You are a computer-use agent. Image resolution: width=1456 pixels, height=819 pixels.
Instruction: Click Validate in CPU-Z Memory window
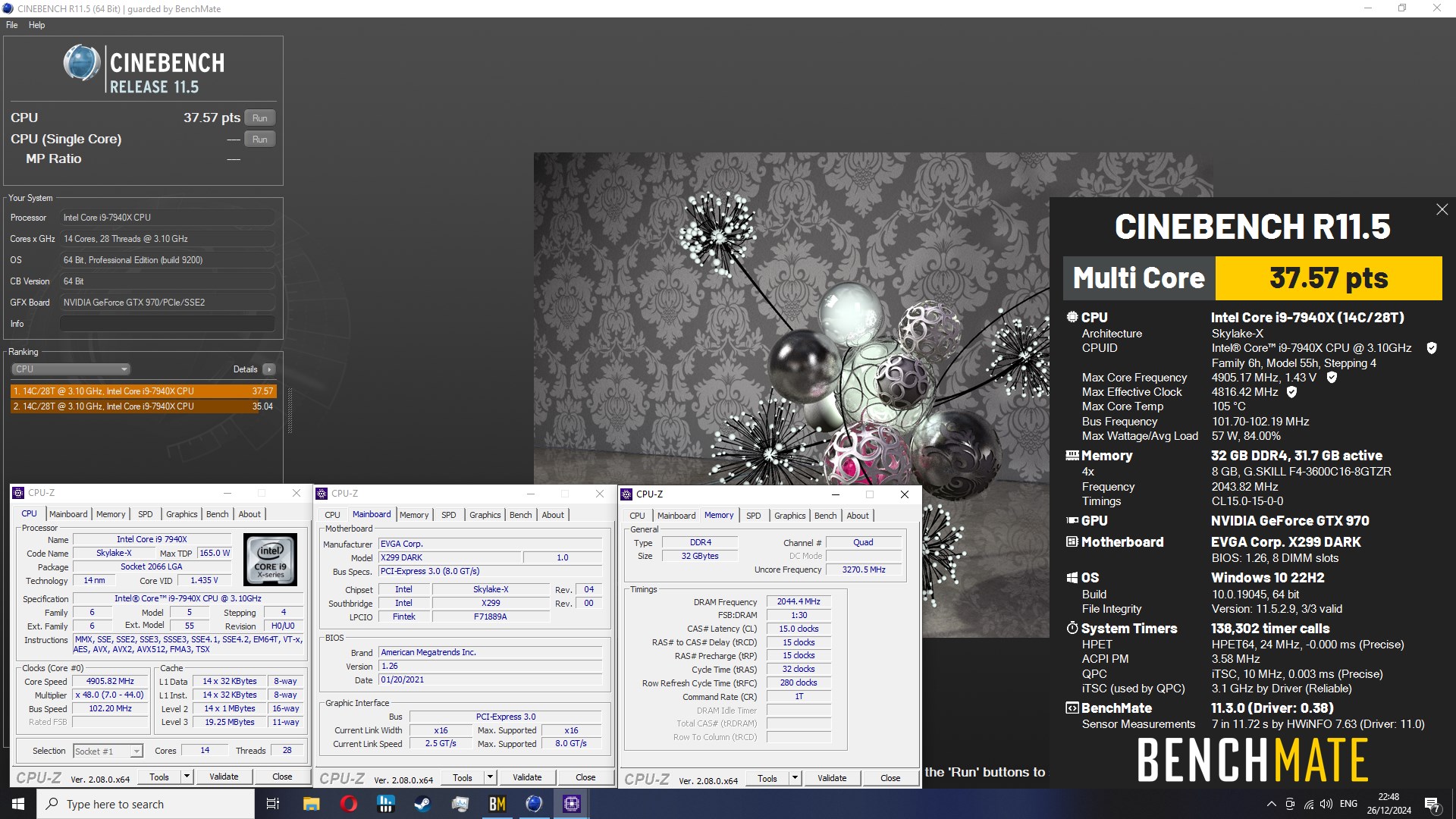click(x=832, y=778)
